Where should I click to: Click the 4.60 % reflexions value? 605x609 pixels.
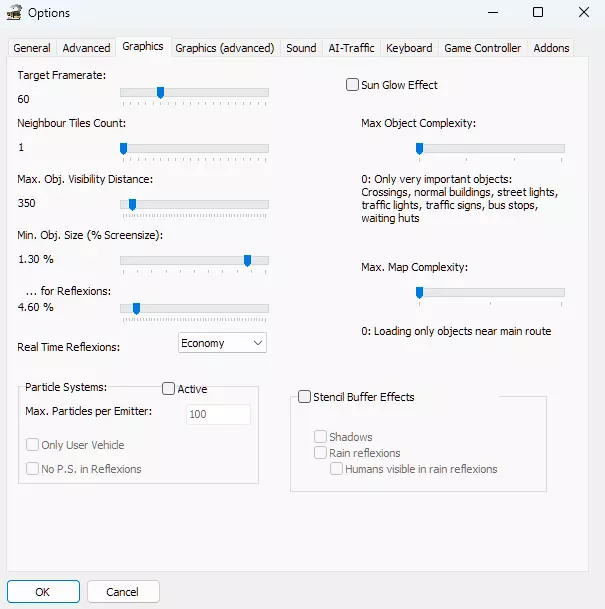coord(36,307)
